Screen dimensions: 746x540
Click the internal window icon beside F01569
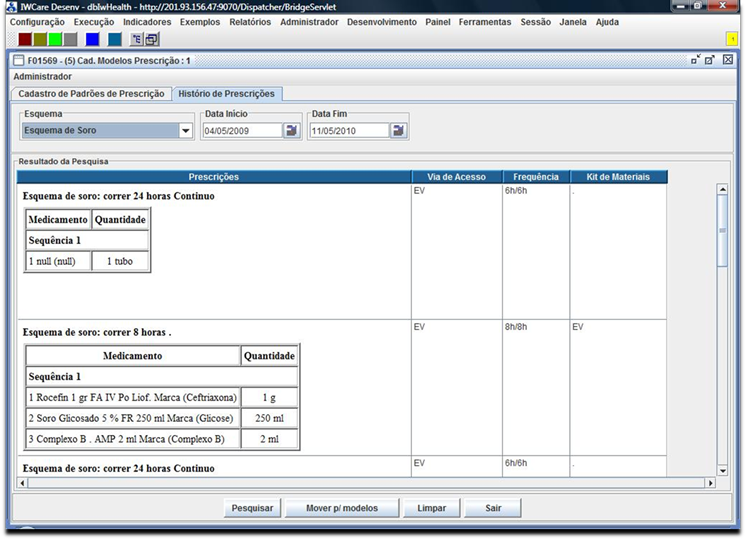(18, 60)
